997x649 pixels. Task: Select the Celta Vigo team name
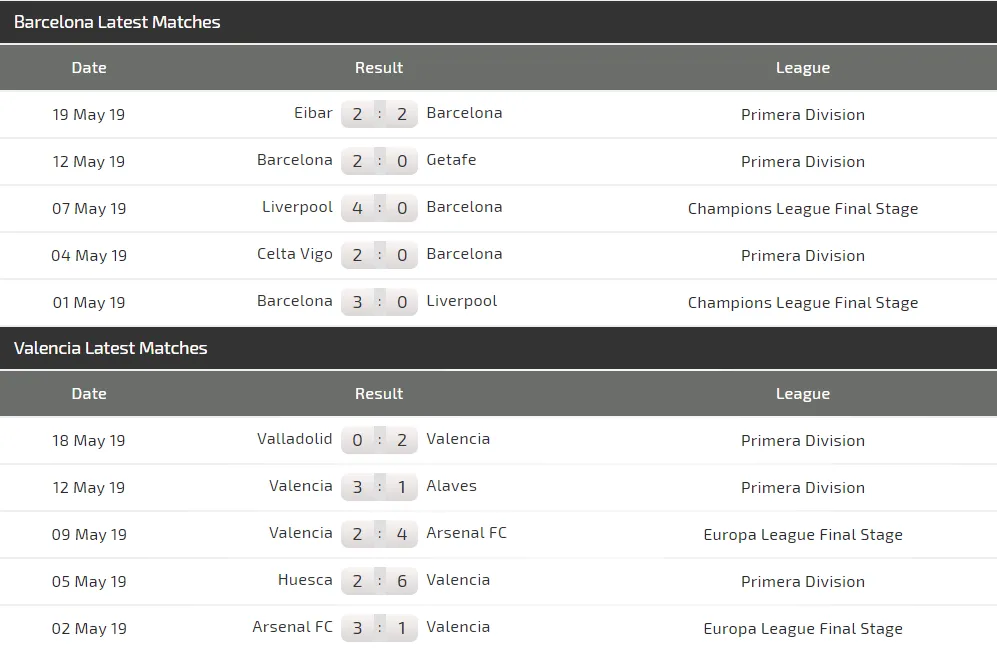294,254
